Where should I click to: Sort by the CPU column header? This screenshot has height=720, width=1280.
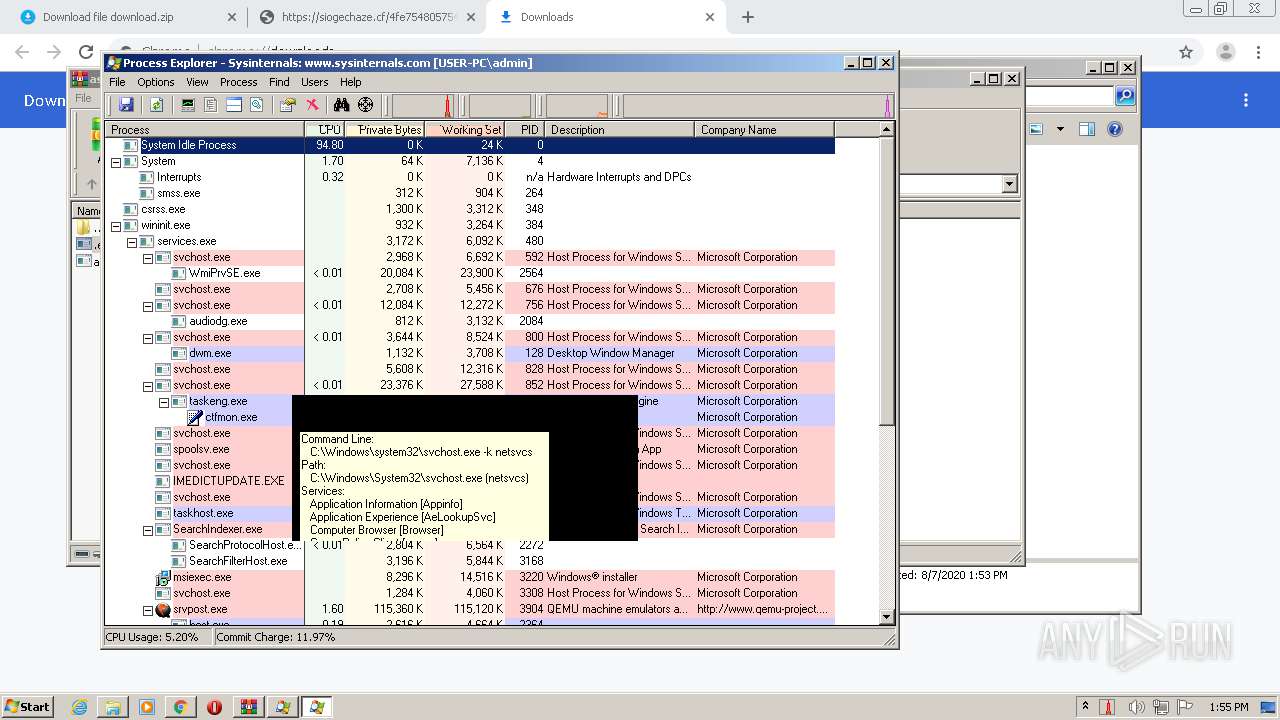(x=325, y=130)
